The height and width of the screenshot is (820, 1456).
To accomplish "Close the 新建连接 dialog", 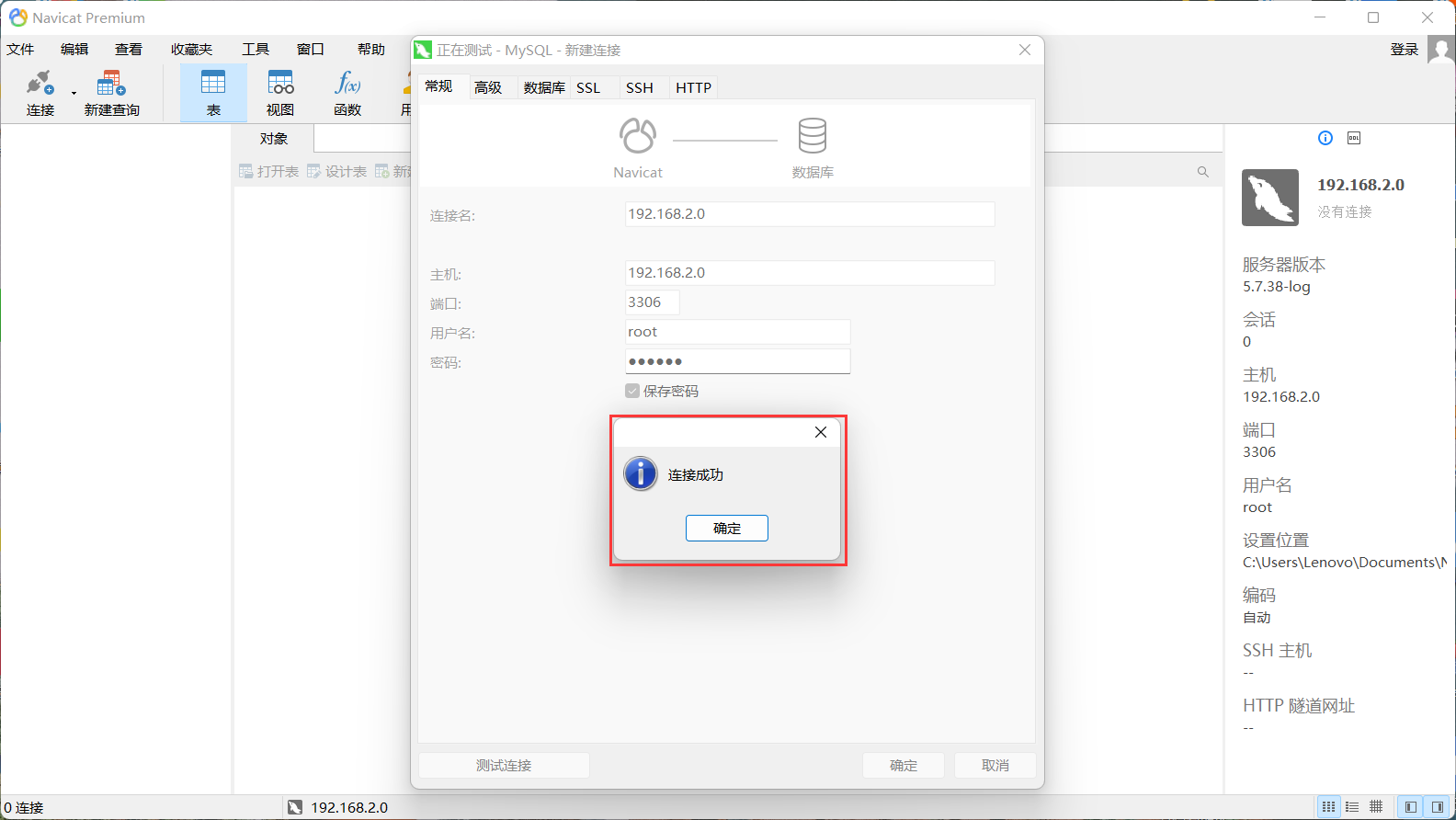I will tap(1025, 50).
